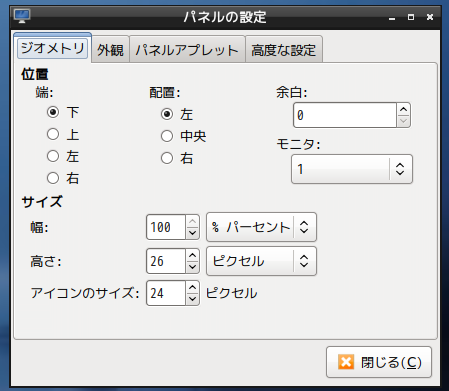Click the monitor icon in the title bar
This screenshot has width=449, height=391.
point(22,16)
